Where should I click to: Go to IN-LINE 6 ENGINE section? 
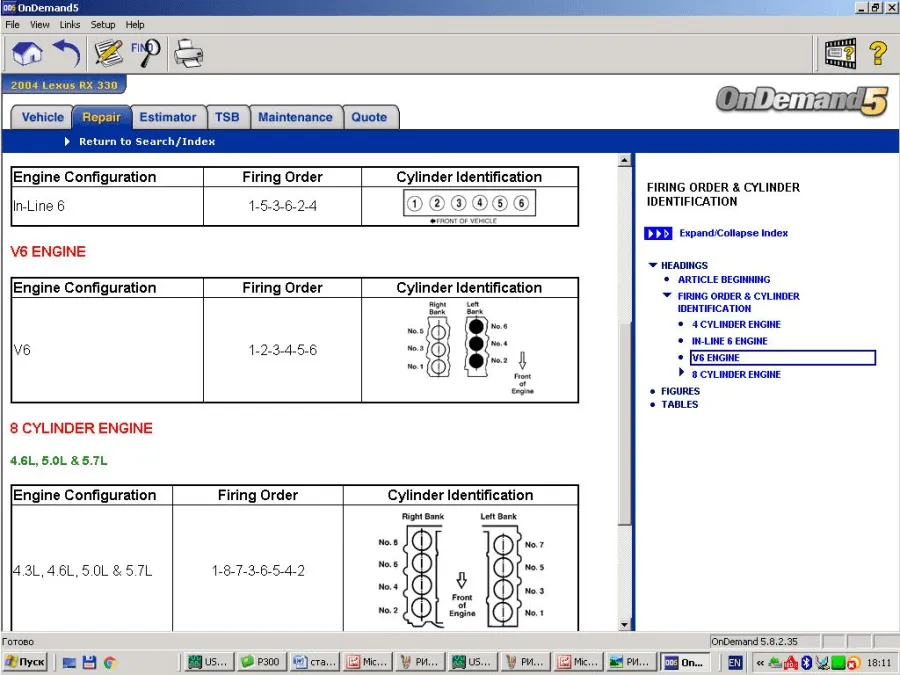(730, 341)
